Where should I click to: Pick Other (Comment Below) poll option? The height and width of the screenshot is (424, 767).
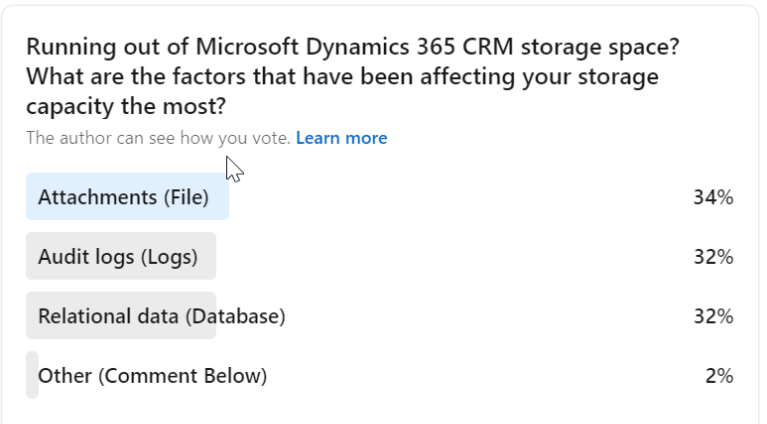[152, 376]
